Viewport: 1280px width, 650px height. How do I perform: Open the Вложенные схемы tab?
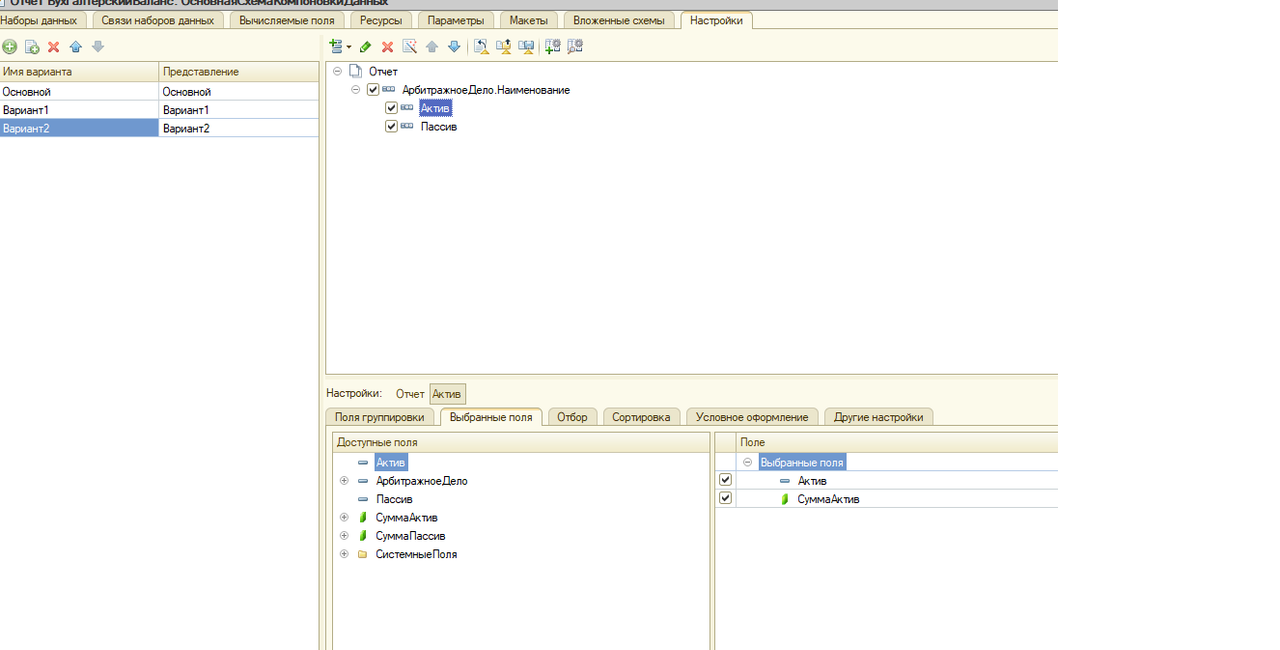(619, 20)
